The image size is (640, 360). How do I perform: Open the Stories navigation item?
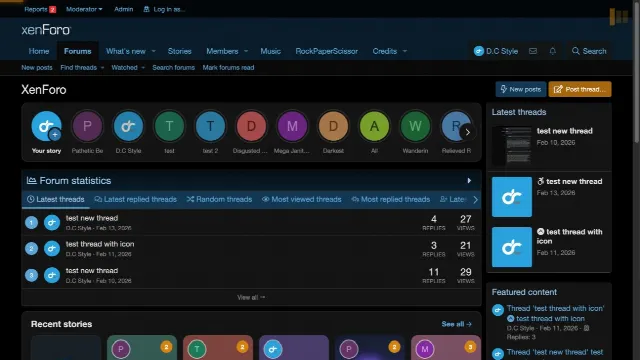(180, 51)
